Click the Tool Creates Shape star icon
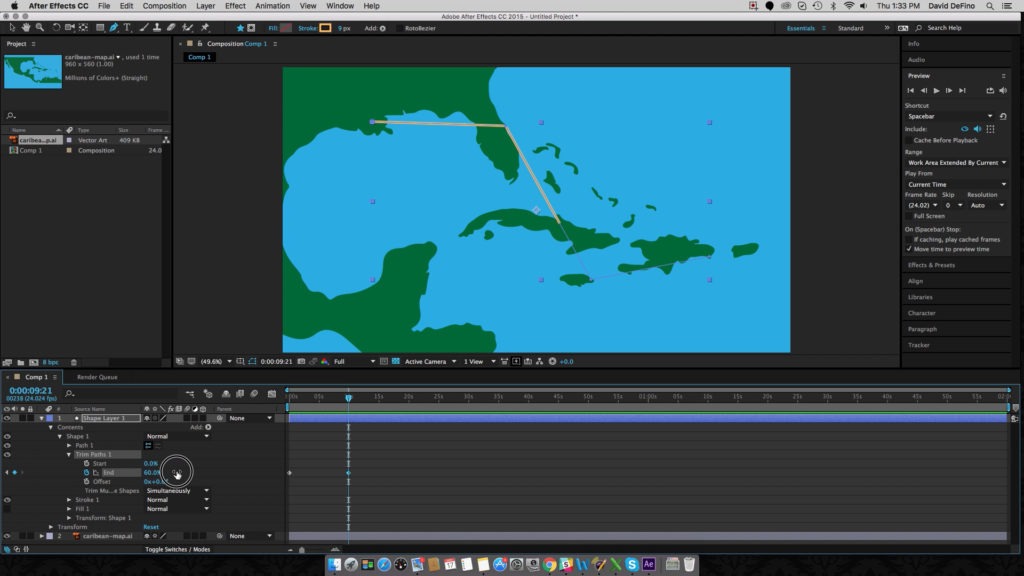The width and height of the screenshot is (1024, 576). coord(240,28)
